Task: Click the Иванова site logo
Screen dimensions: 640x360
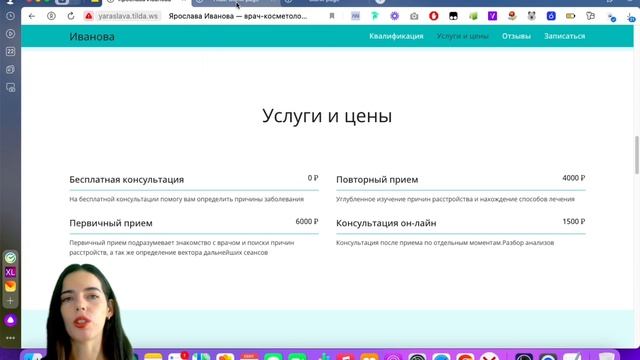Action: coord(92,37)
